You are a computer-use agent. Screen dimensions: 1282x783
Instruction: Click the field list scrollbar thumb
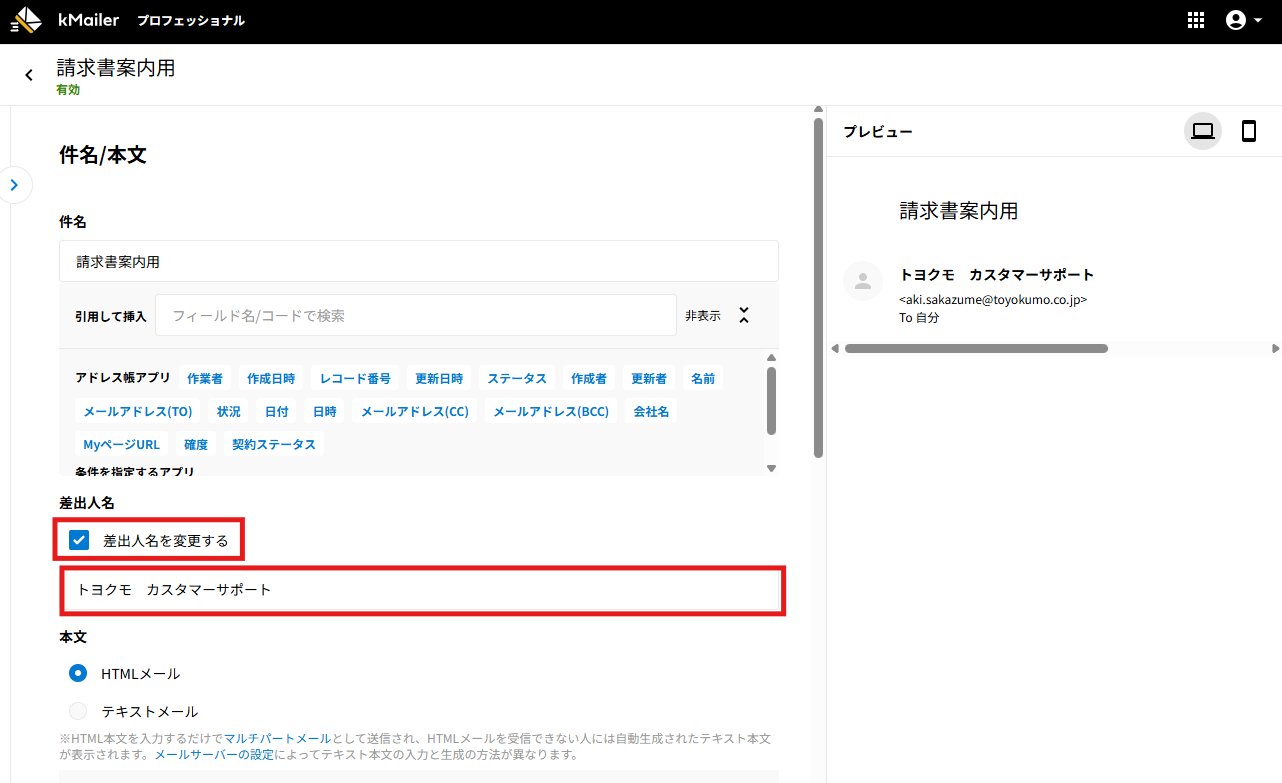click(x=771, y=400)
